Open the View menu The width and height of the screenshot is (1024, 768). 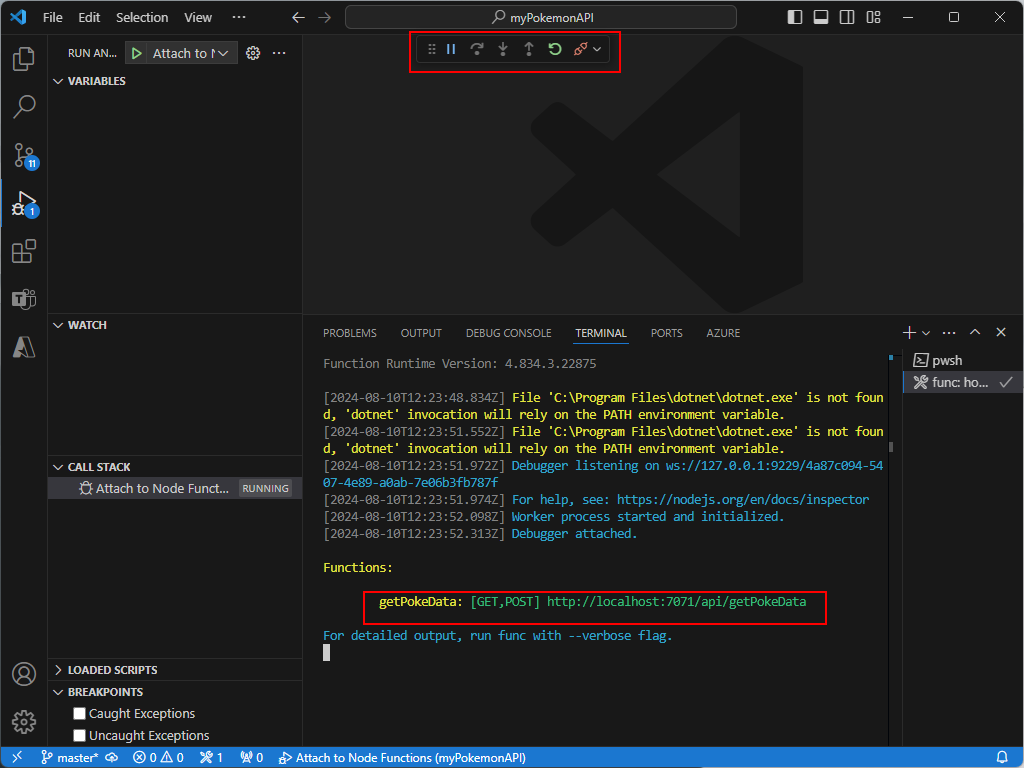click(198, 18)
